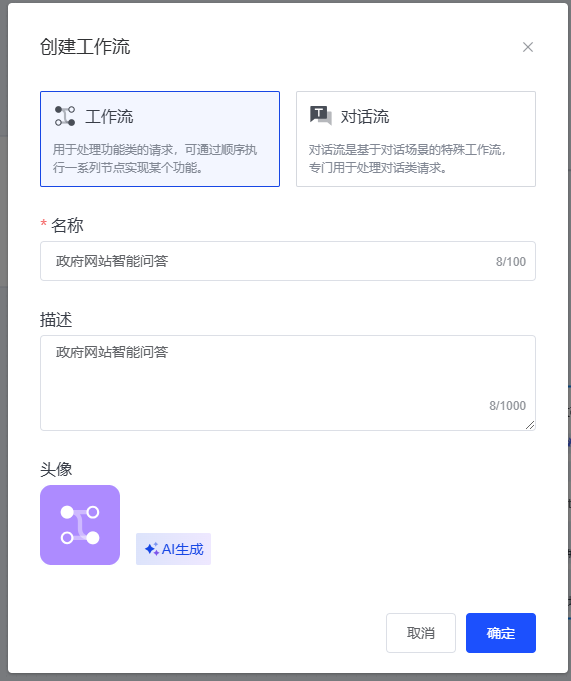
Task: Select the 对话流 type card
Action: point(416,139)
